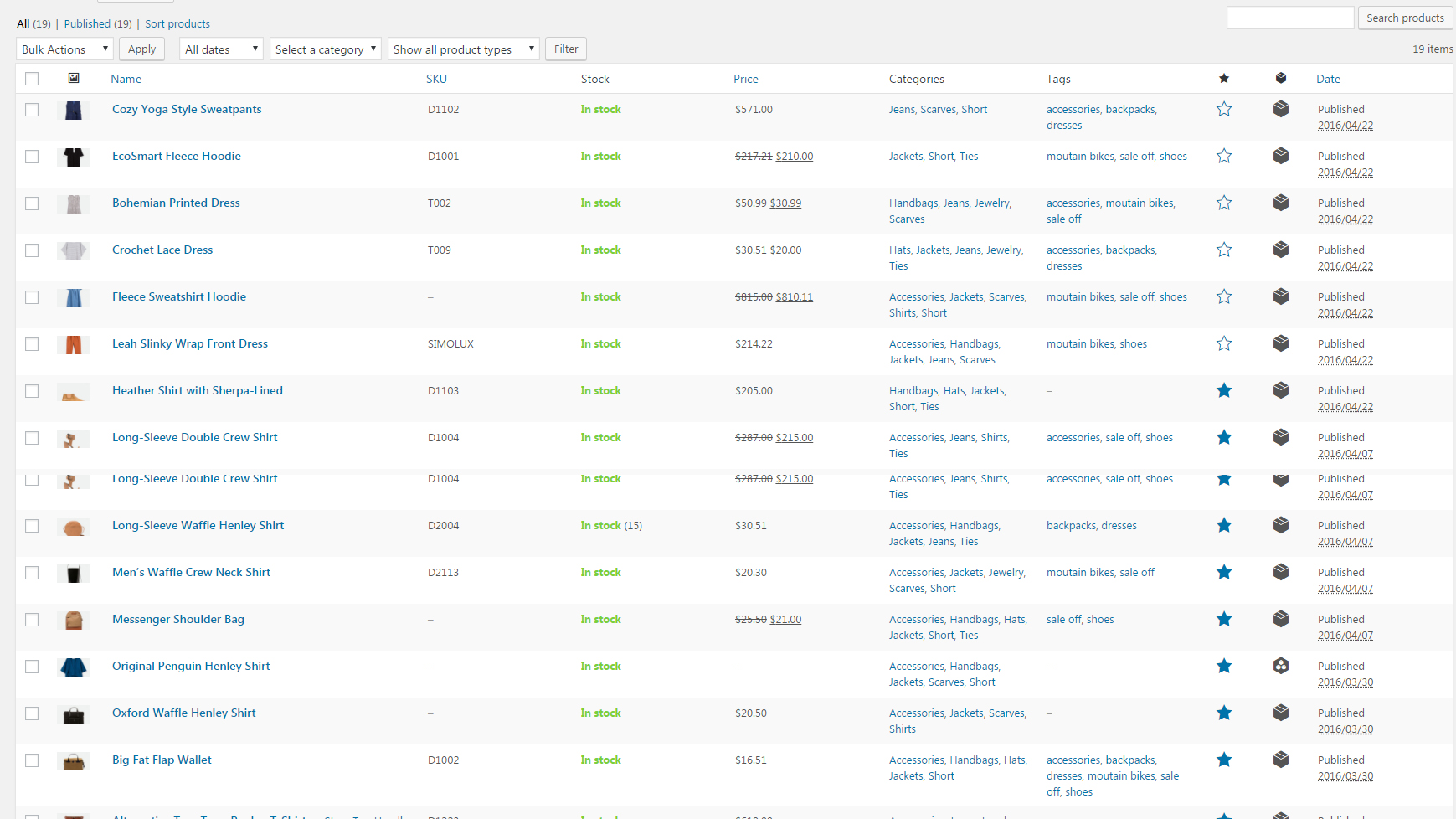This screenshot has height=819, width=1456.
Task: Click the Filter button
Action: coord(566,49)
